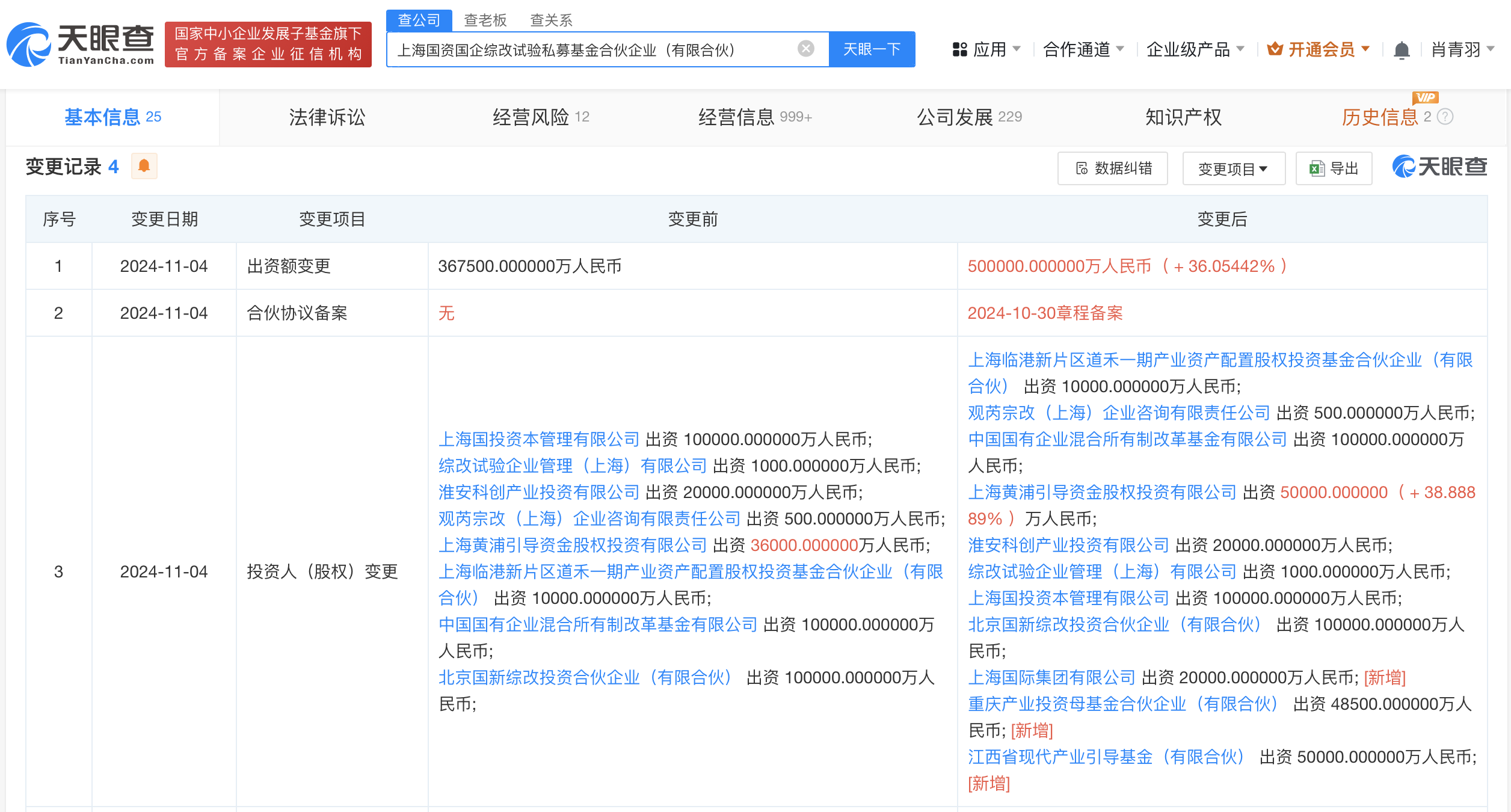Open 综改试验企业管理 link in 变更前 column

pyautogui.click(x=573, y=466)
